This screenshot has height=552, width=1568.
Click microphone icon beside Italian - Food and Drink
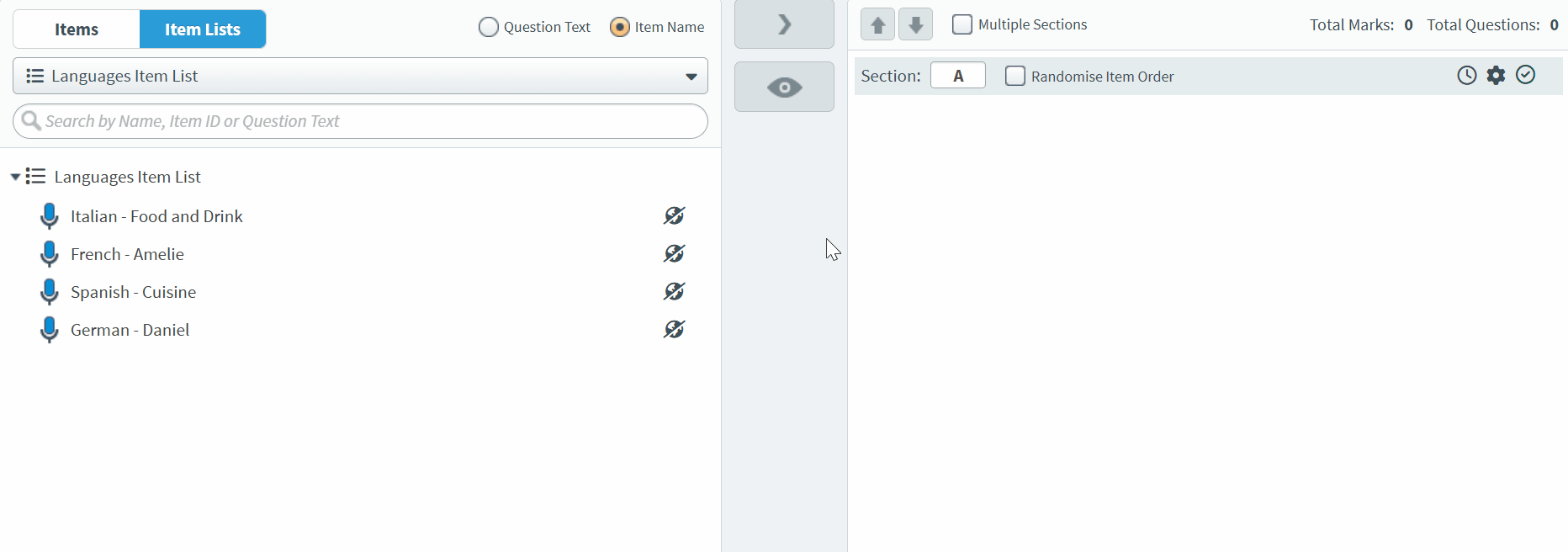click(50, 216)
